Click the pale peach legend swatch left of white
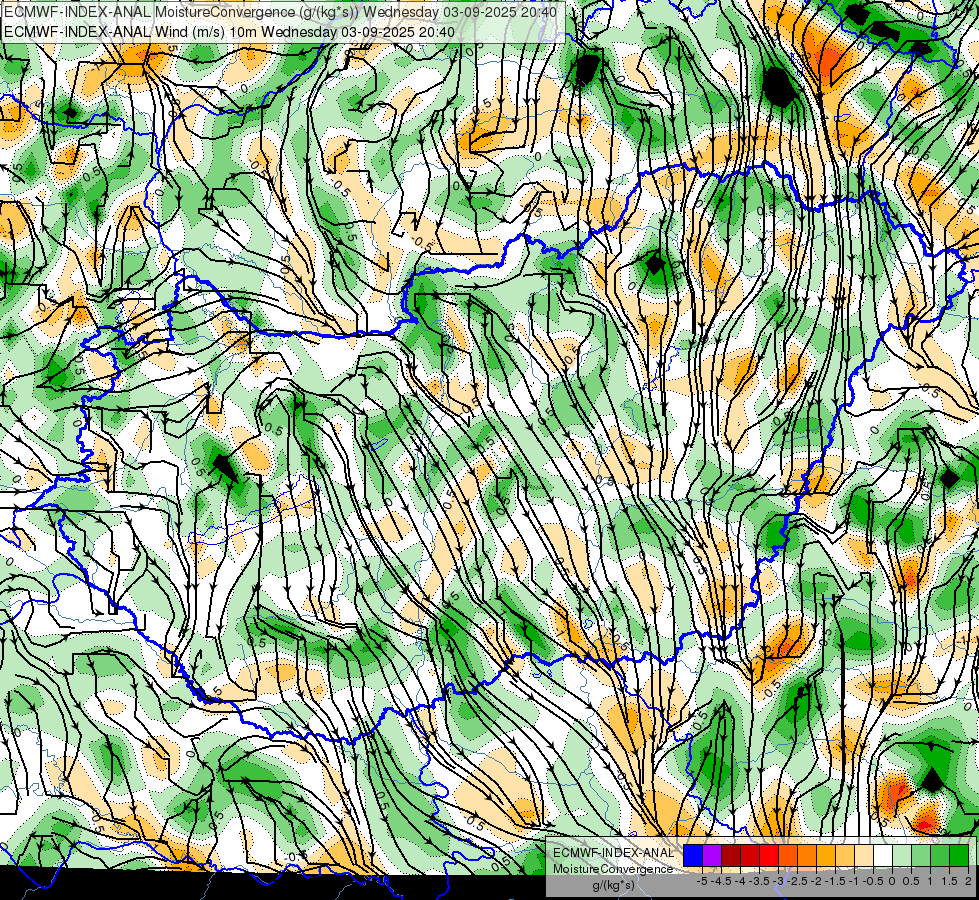979x900 pixels. tap(864, 856)
